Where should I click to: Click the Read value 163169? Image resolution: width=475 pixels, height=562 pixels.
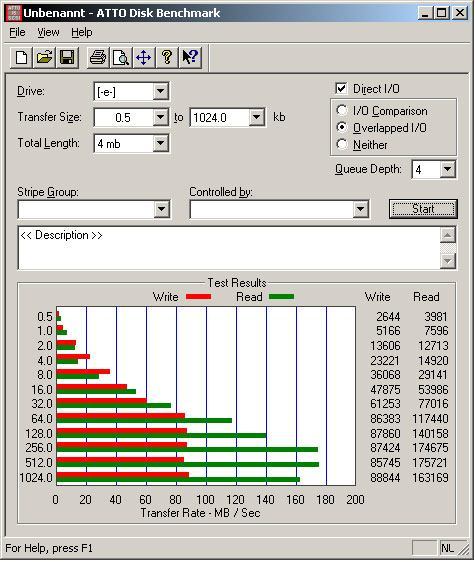click(430, 478)
